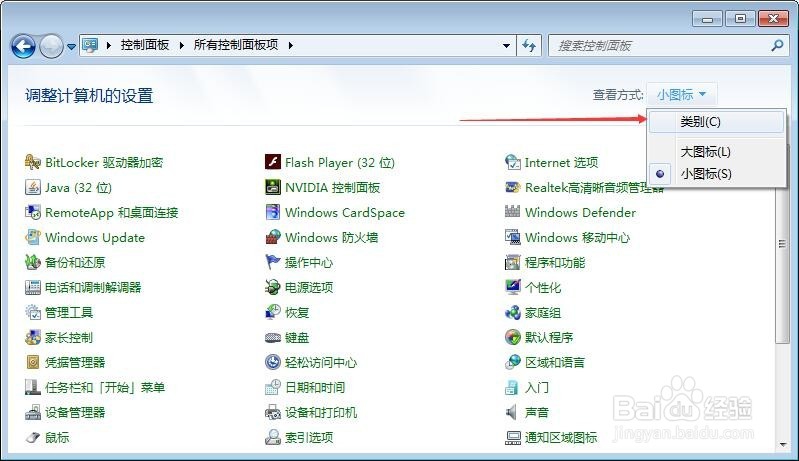Click the Windows CardSpace icon
The image size is (799, 461).
click(x=273, y=212)
